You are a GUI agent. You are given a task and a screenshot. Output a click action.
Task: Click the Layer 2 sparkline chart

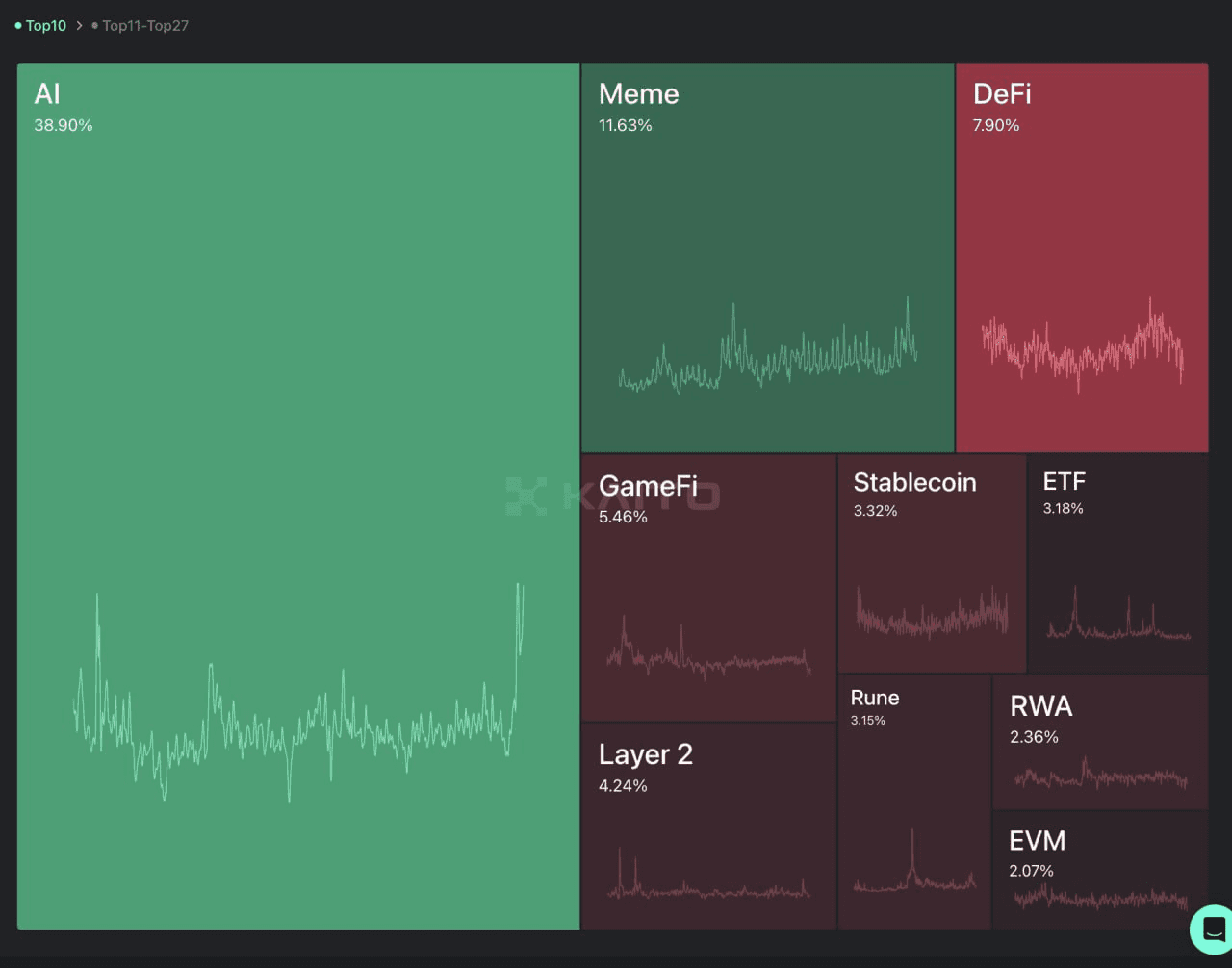[708, 874]
